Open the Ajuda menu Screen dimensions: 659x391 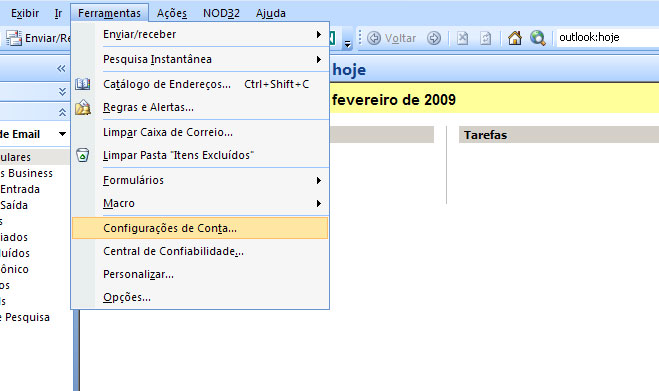[270, 13]
